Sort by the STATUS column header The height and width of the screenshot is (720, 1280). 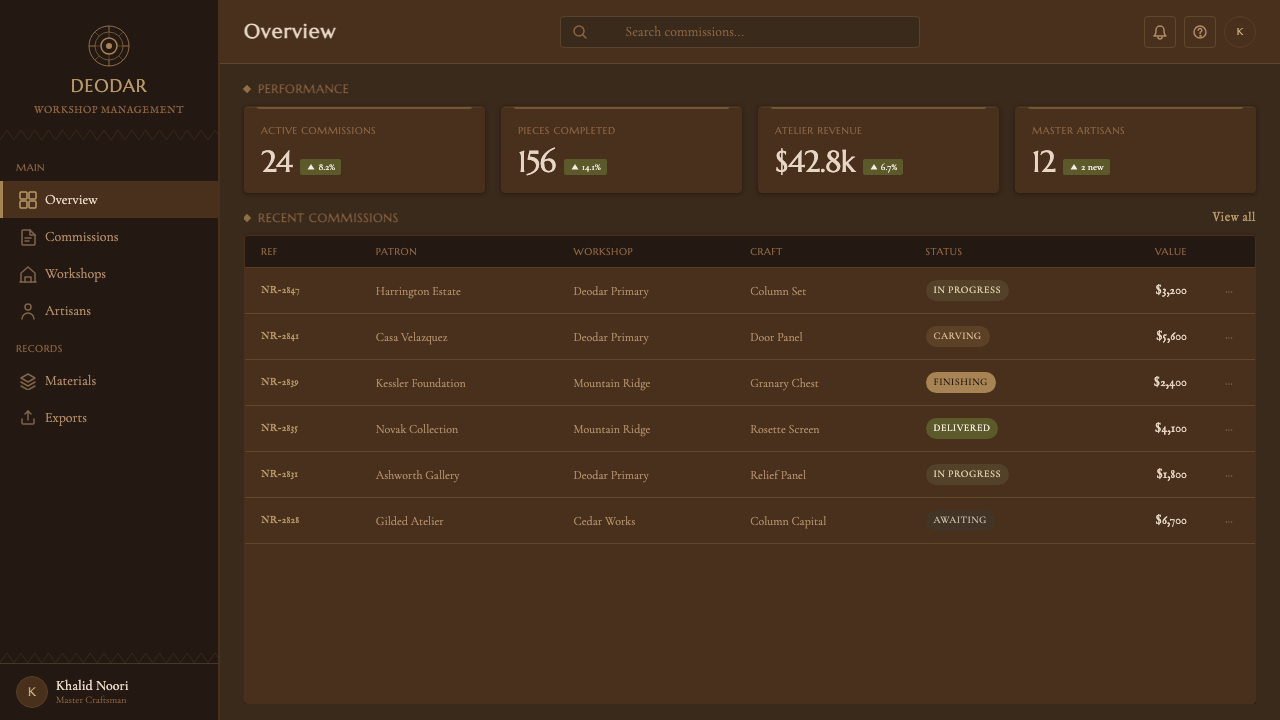pos(943,252)
